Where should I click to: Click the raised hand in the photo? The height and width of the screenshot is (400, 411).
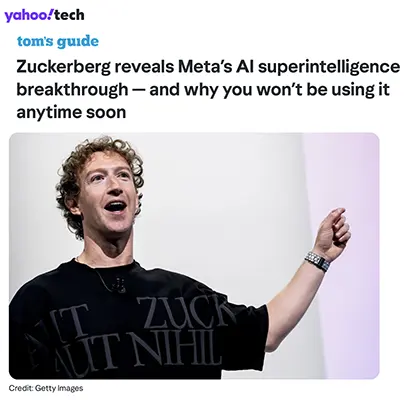pos(331,229)
